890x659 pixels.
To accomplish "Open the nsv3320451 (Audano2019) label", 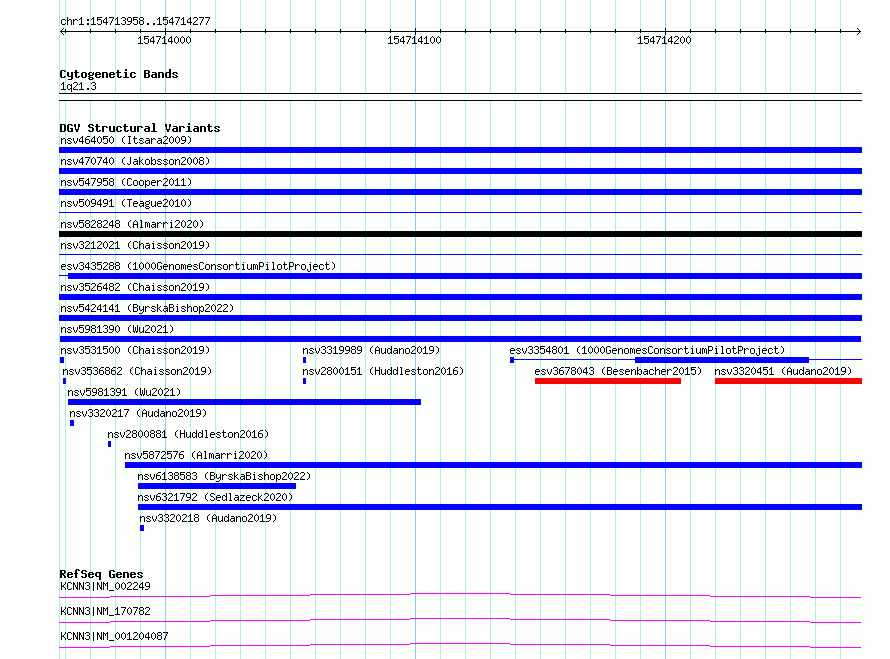I will [x=783, y=371].
